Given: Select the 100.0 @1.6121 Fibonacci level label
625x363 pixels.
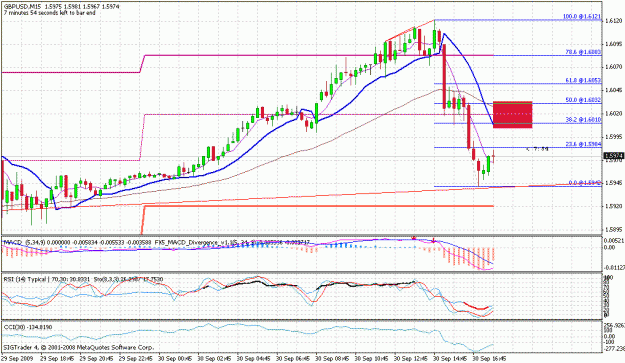Looking at the screenshot, I should [x=582, y=17].
